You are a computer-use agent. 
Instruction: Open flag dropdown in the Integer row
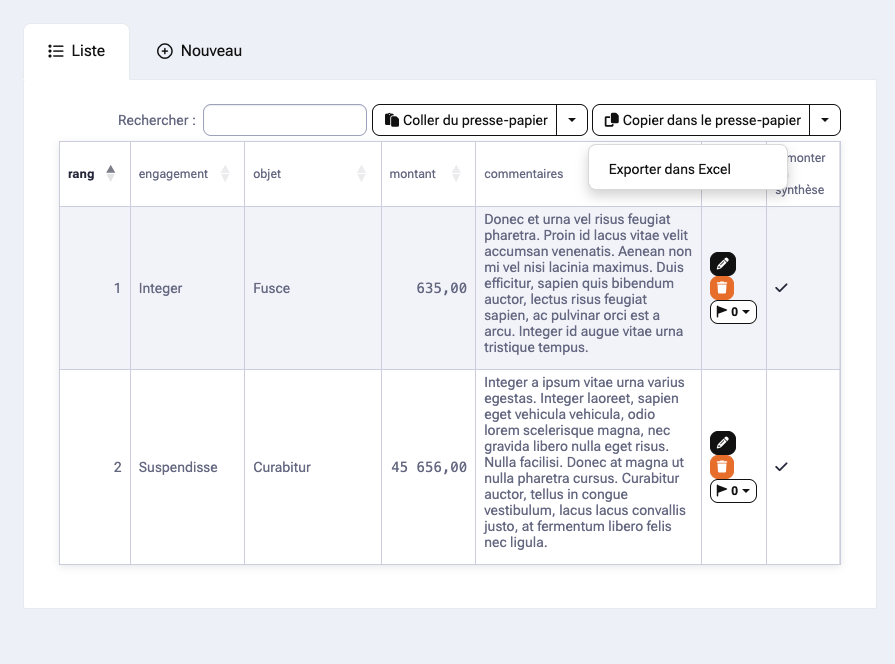733,312
